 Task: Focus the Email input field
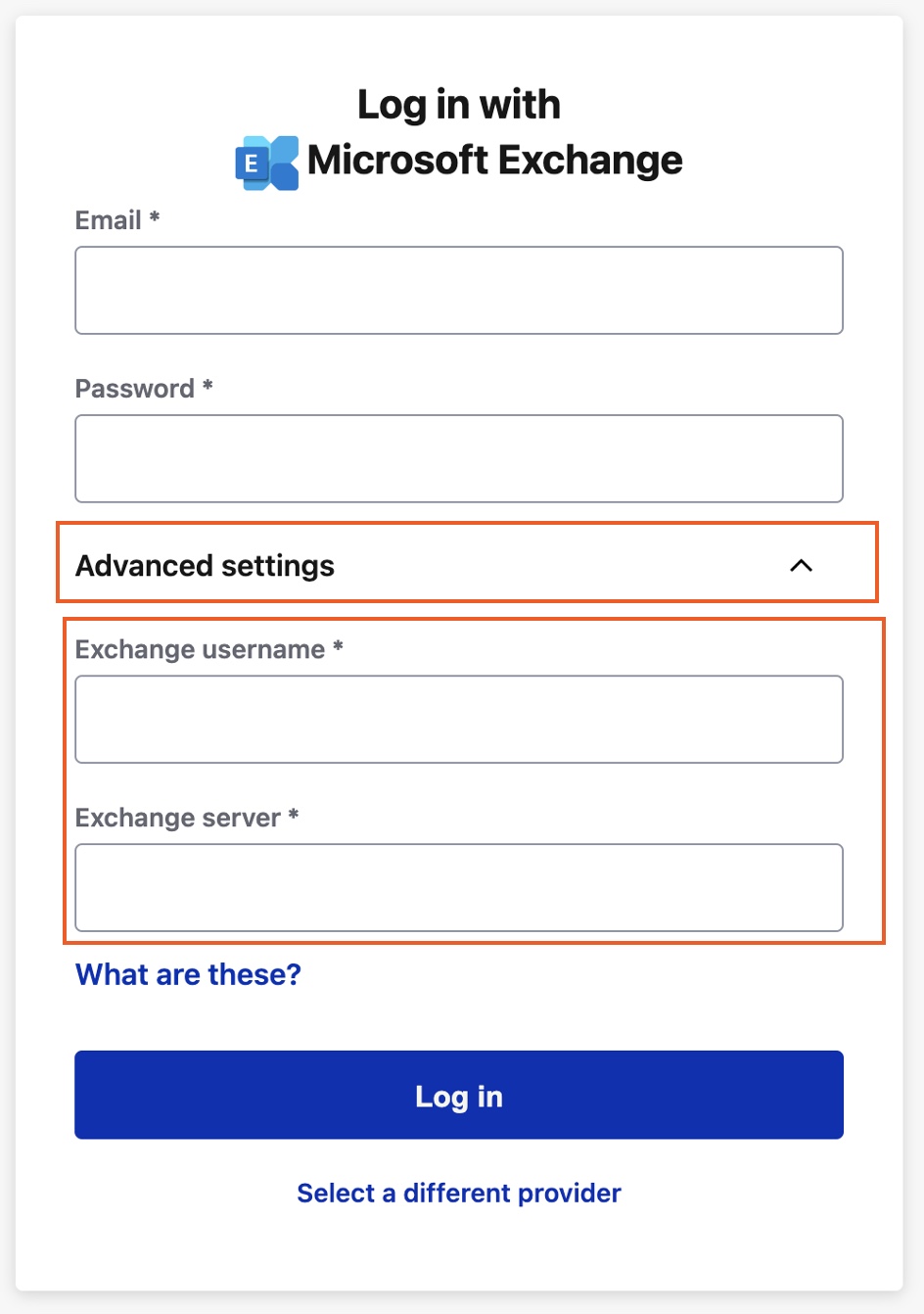click(x=459, y=290)
